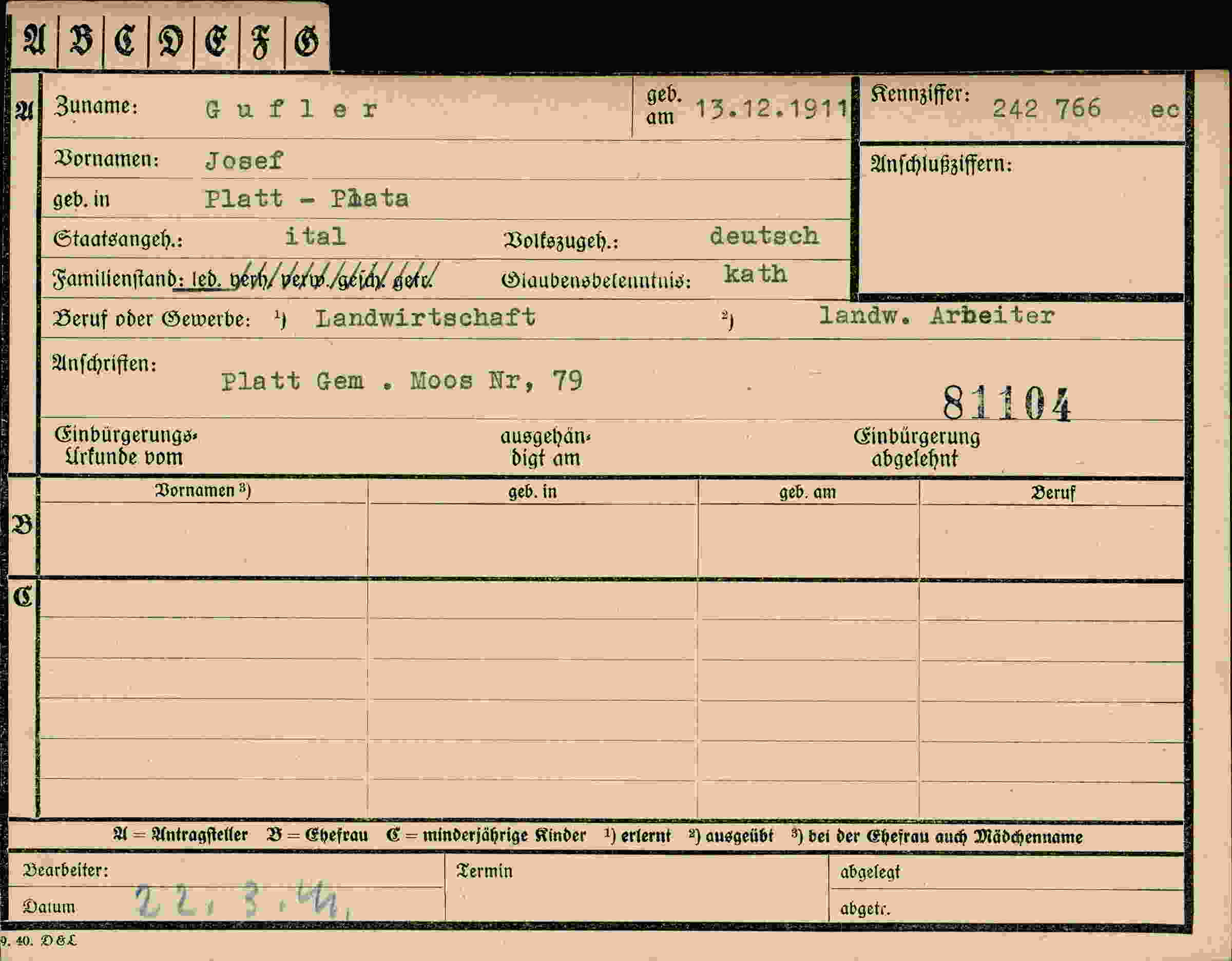
Task: Click index tab letter C at top
Action: (125, 41)
